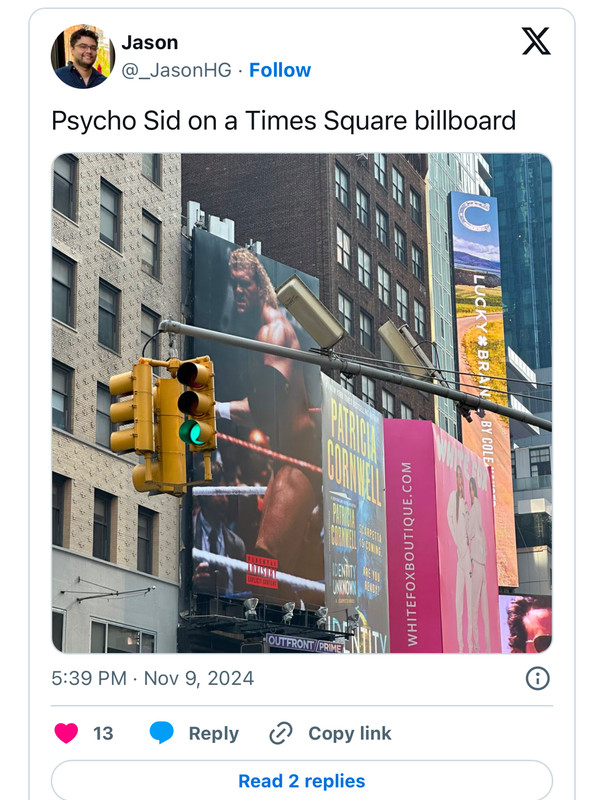The image size is (604, 800).
Task: Visit the @_JasonHG handle link
Action: [x=177, y=70]
